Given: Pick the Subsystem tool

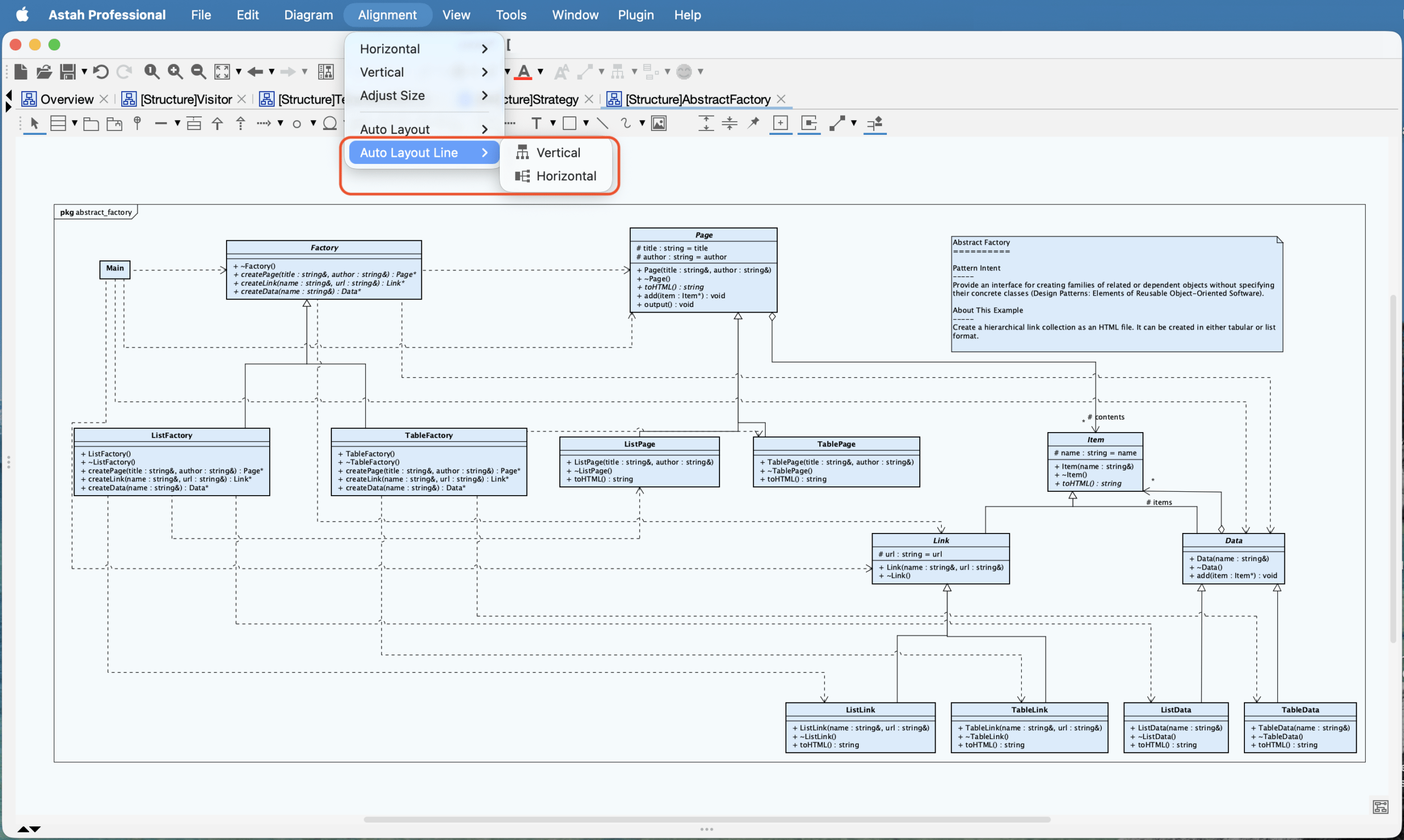Looking at the screenshot, I should pos(115,123).
